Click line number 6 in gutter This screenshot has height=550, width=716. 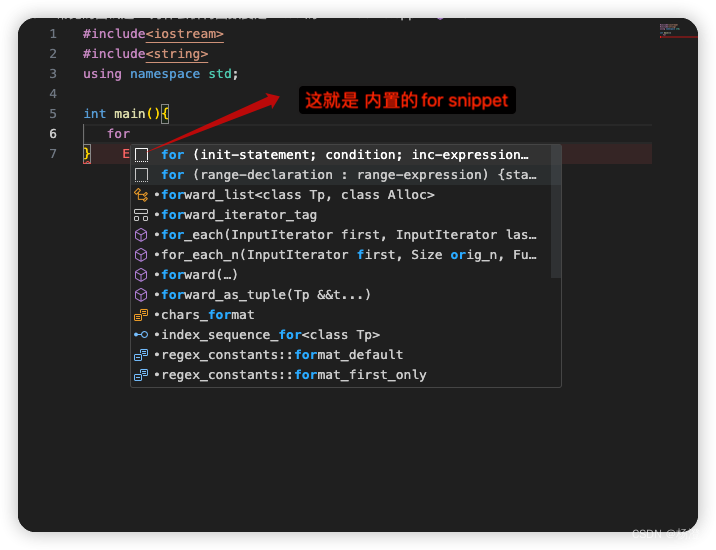pyautogui.click(x=53, y=134)
